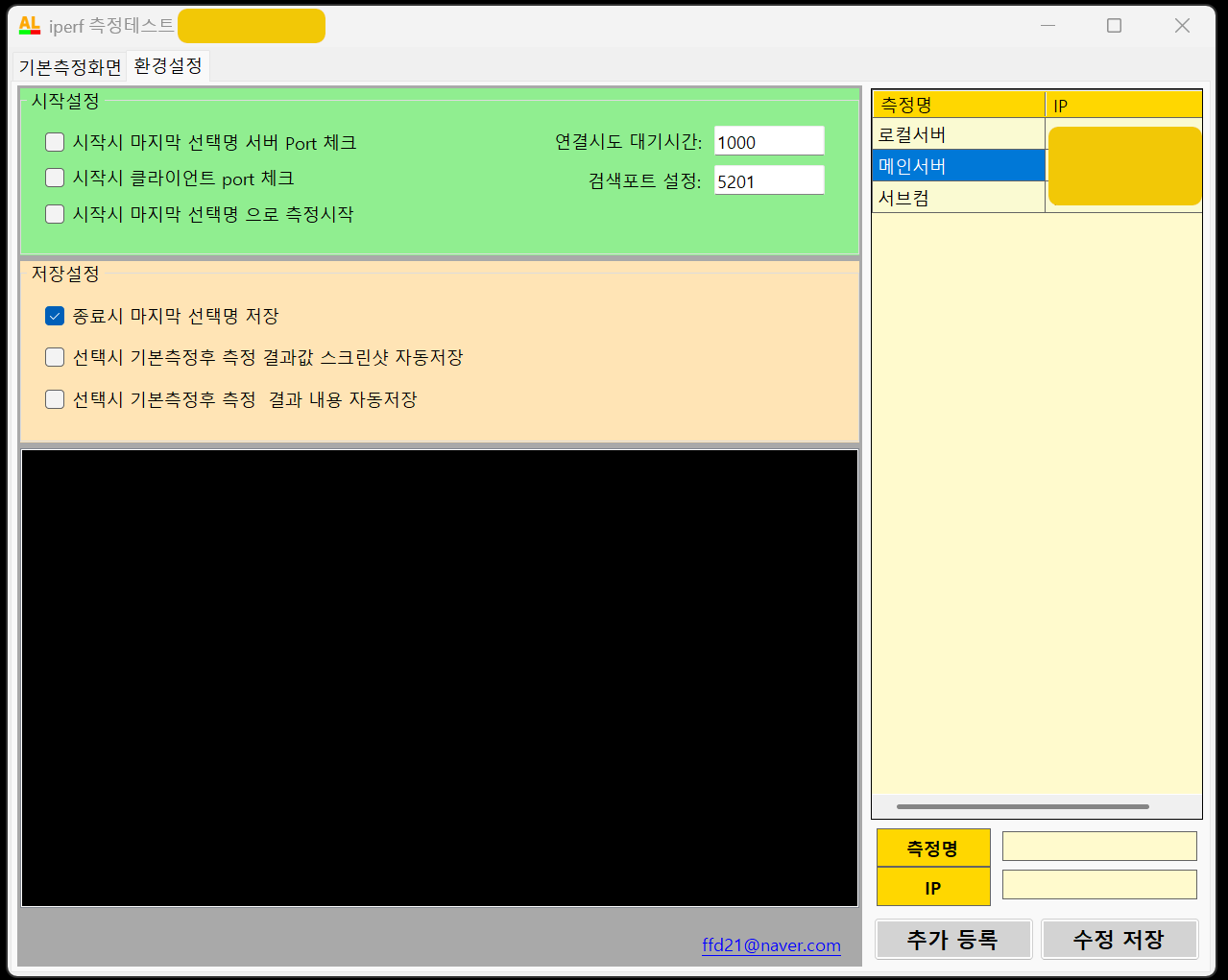Click the 연결시도 대기시간 field showing 1000
1228x980 pixels.
pyautogui.click(x=769, y=141)
